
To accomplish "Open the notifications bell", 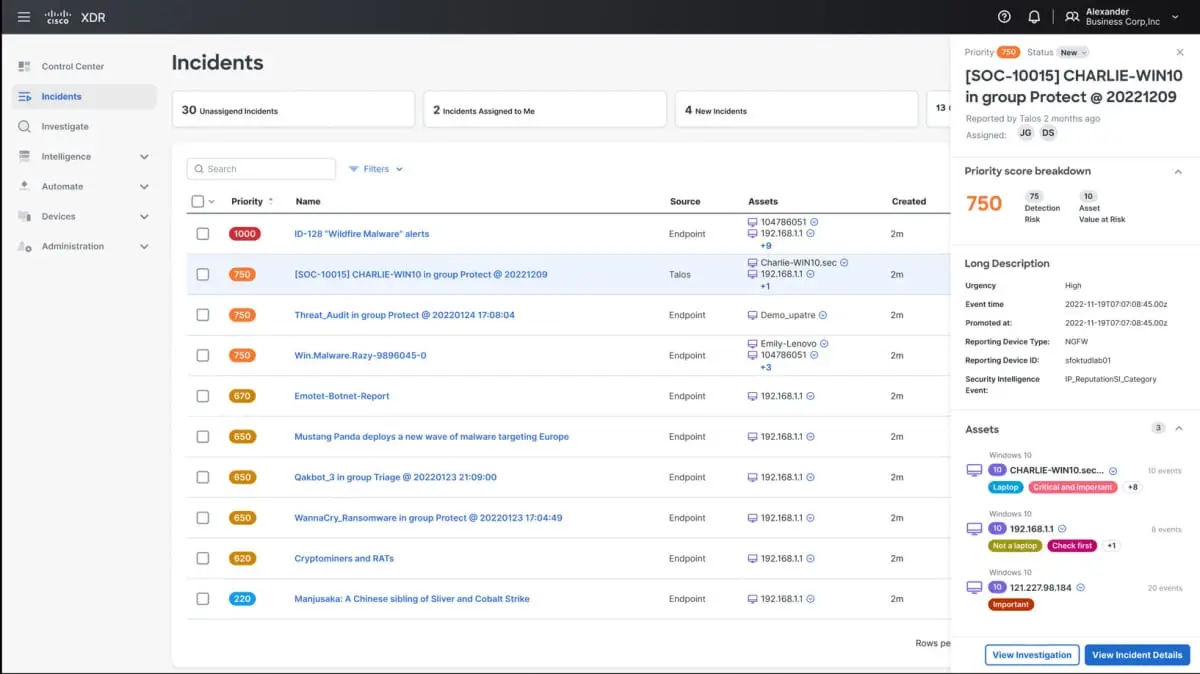I will click(1034, 17).
